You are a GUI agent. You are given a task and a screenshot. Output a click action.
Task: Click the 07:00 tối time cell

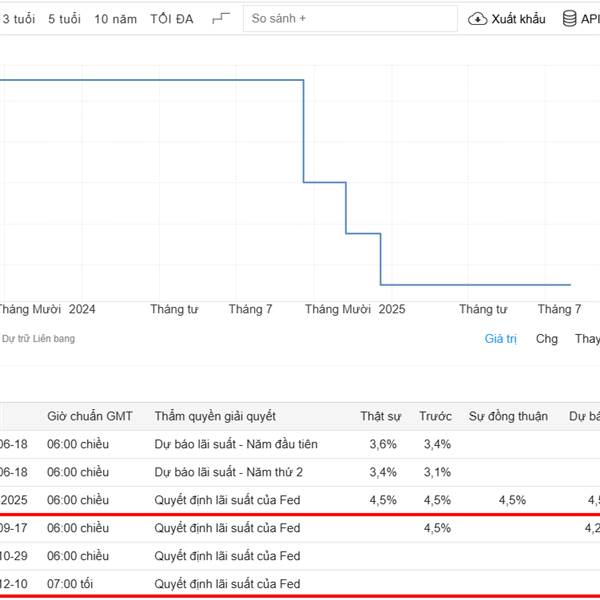coord(70,584)
